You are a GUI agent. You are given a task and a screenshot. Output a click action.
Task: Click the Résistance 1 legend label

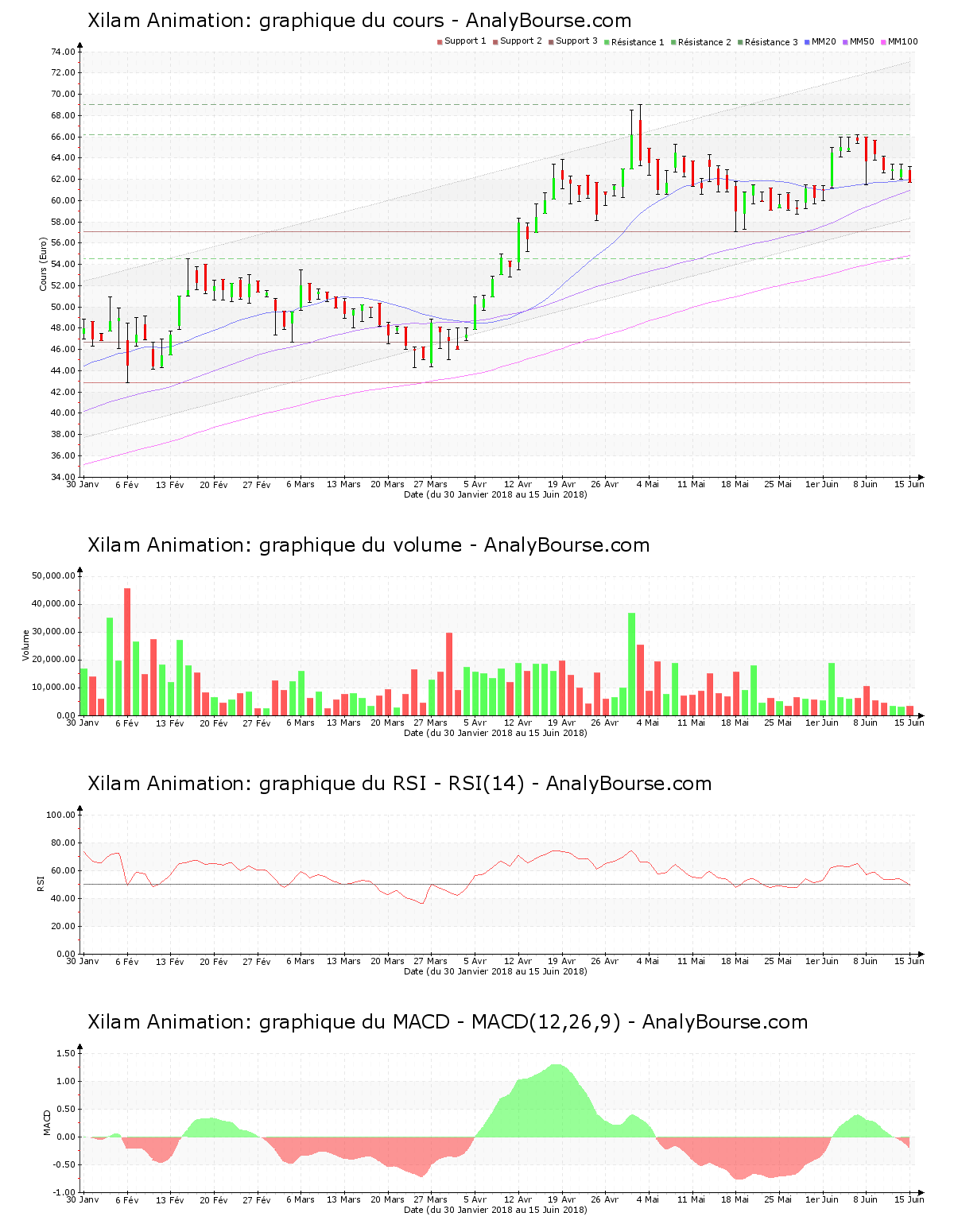(638, 42)
